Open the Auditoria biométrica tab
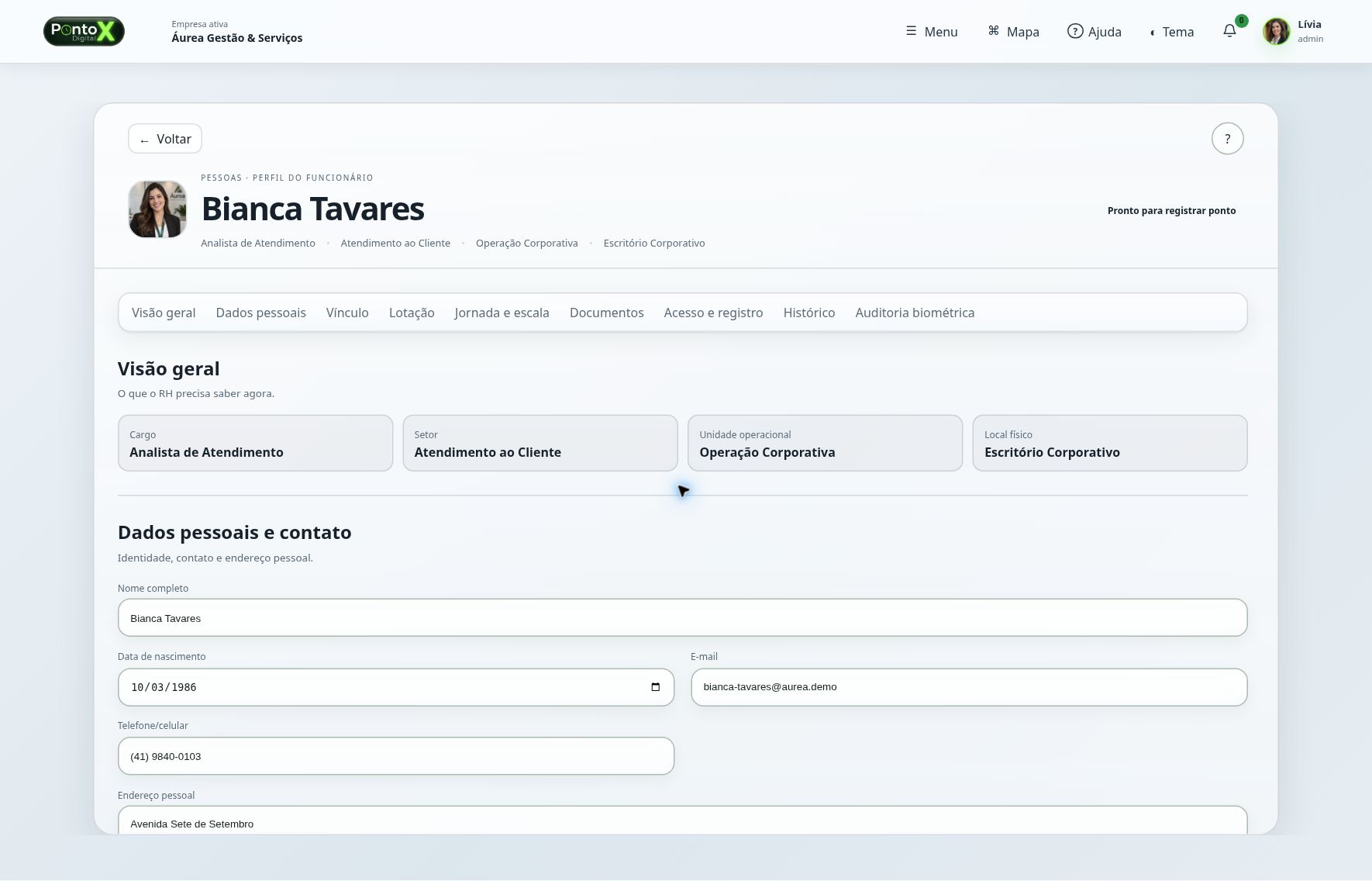This screenshot has height=881, width=1372. pyautogui.click(x=915, y=313)
